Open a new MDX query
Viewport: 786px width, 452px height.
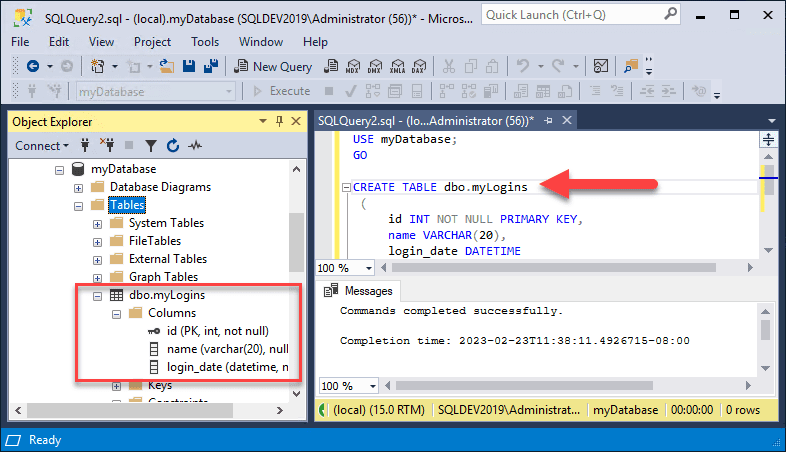(x=353, y=66)
